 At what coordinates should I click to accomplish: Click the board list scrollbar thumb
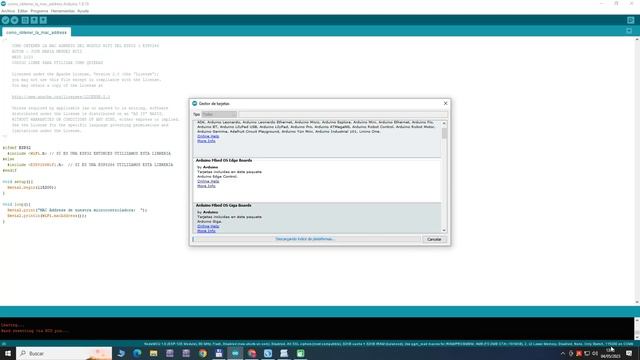click(444, 133)
